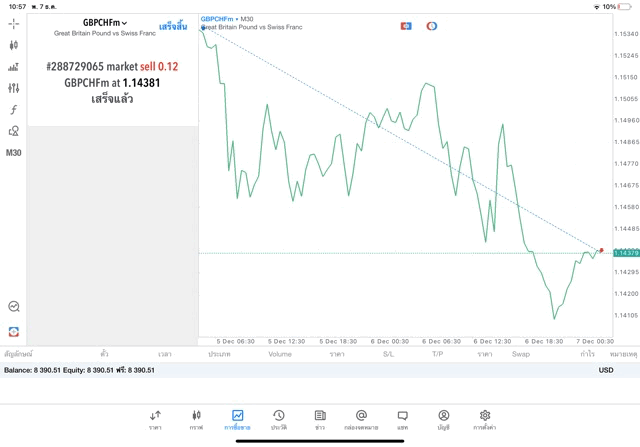Click the circular red-blue clock icon above chart
The image size is (640, 447).
(432, 26)
